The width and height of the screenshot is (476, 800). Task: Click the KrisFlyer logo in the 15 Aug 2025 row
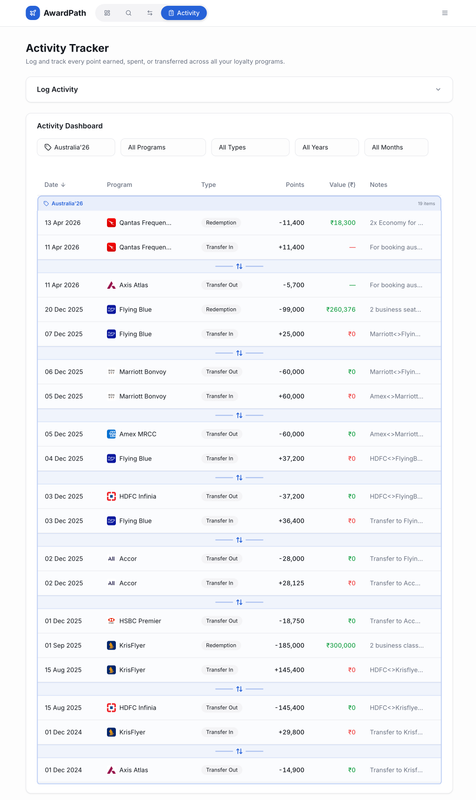coord(111,670)
